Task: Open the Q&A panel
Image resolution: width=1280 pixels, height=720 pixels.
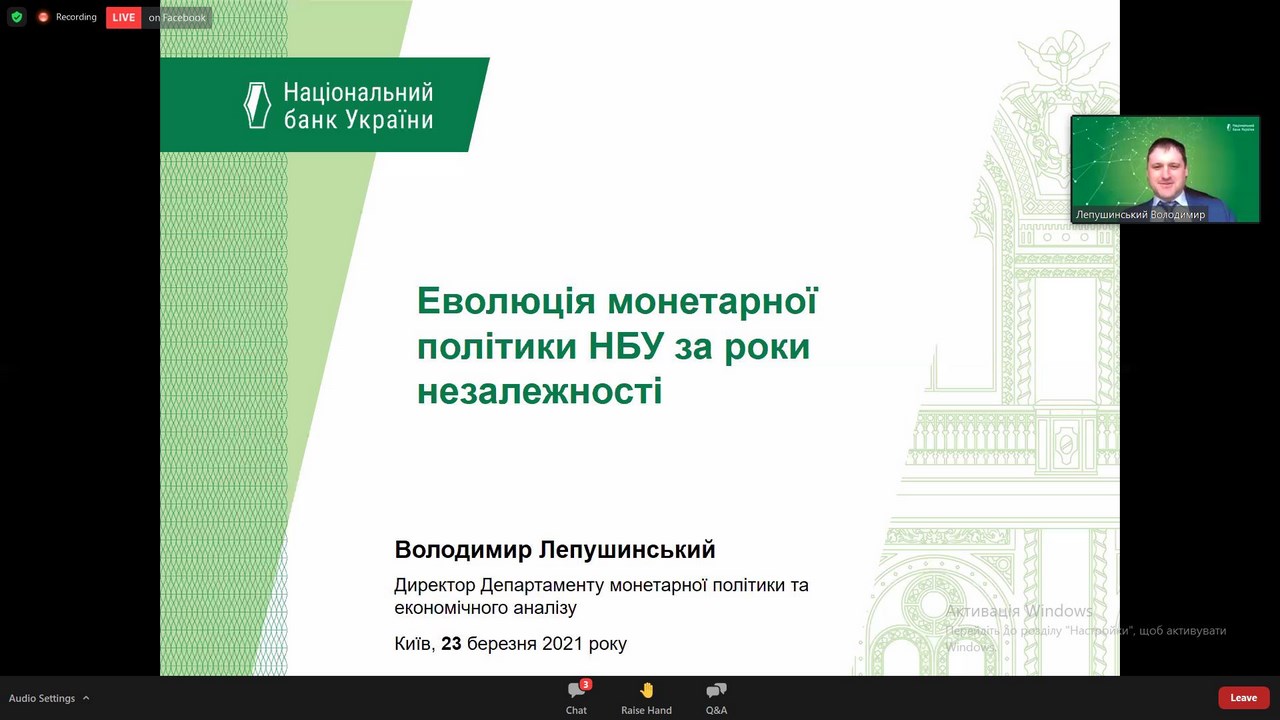Action: (x=716, y=697)
